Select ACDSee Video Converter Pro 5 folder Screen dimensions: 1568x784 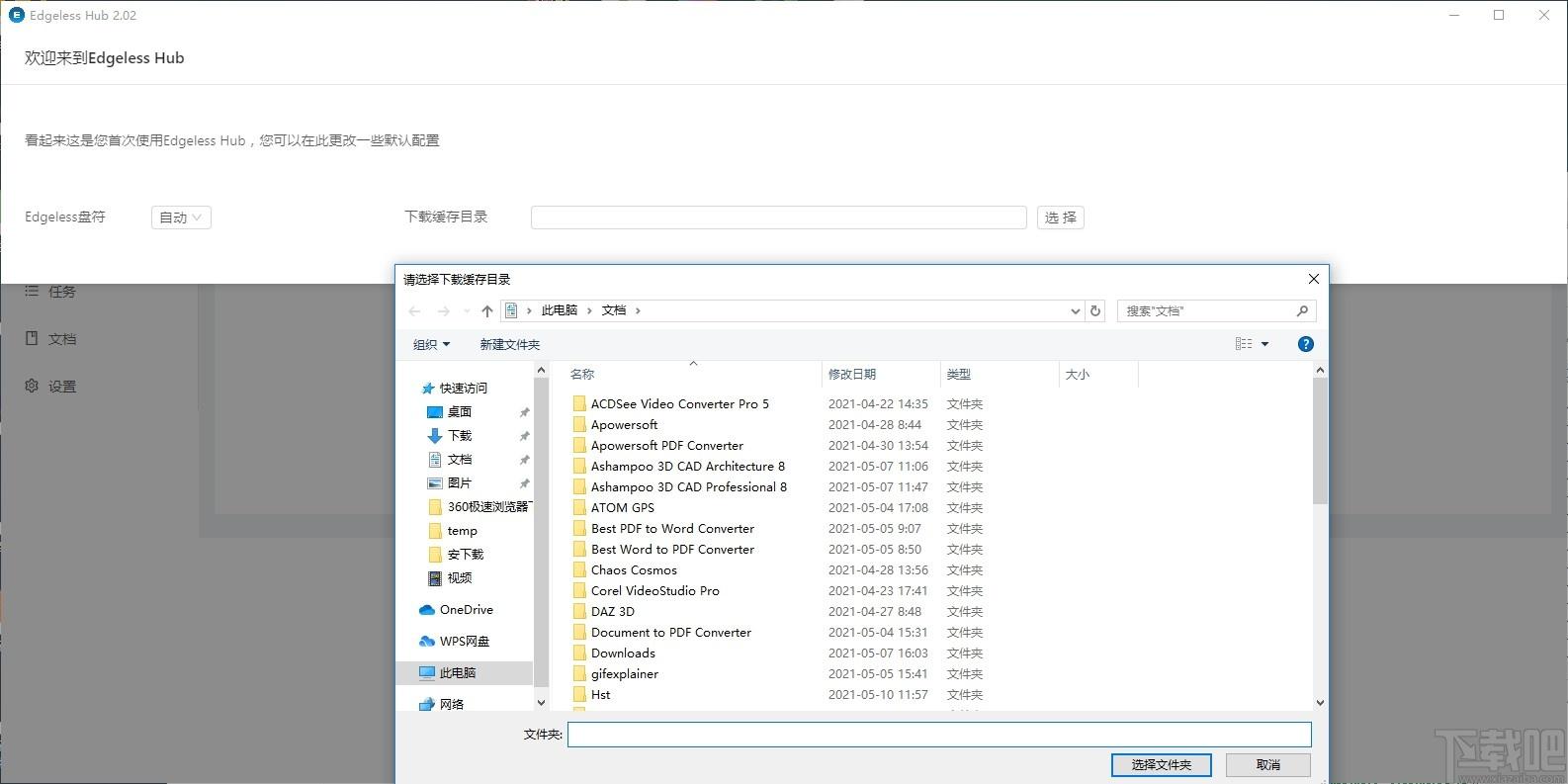click(x=680, y=403)
